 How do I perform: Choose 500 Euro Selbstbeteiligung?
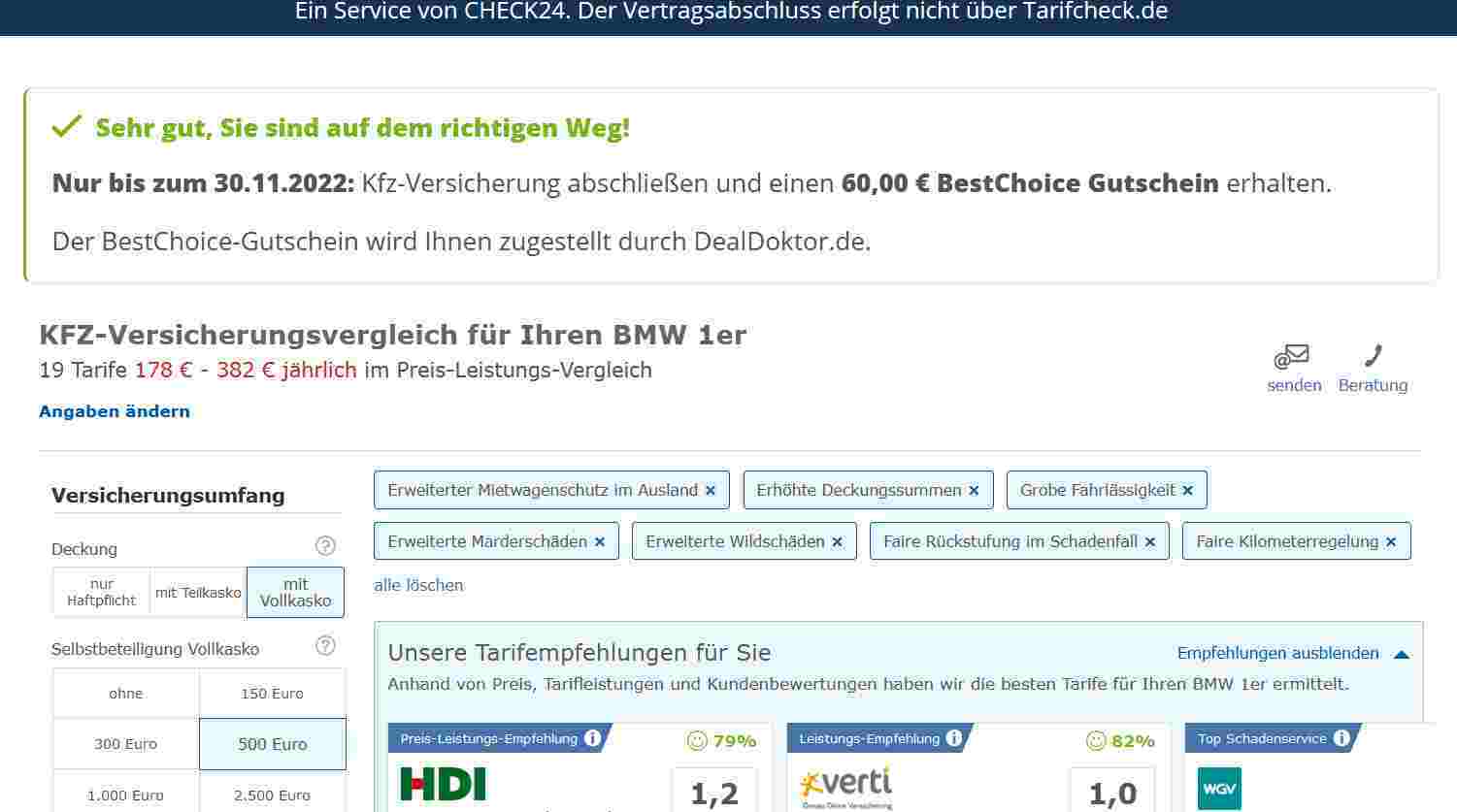273,744
